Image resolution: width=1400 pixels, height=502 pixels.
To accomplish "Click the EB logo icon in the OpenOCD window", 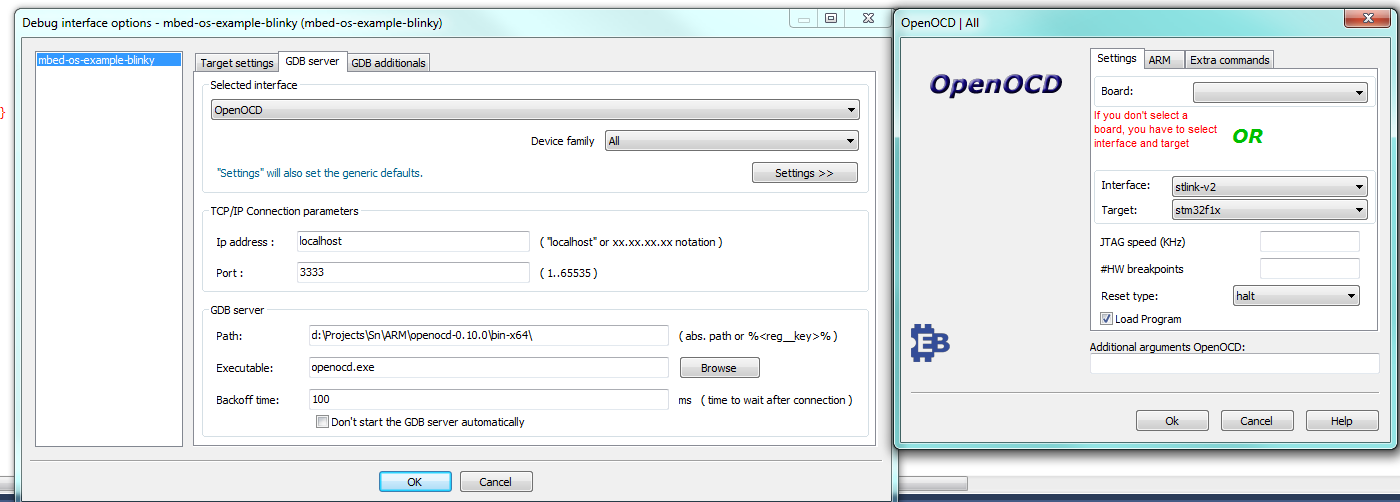I will [930, 343].
